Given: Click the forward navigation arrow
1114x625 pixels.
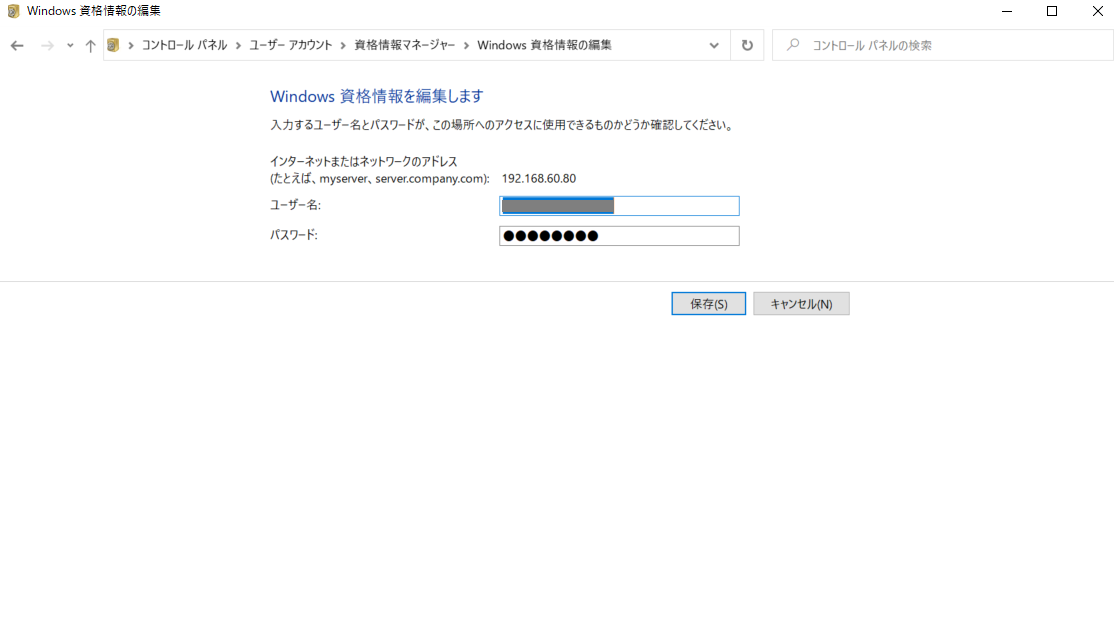Looking at the screenshot, I should (47, 45).
